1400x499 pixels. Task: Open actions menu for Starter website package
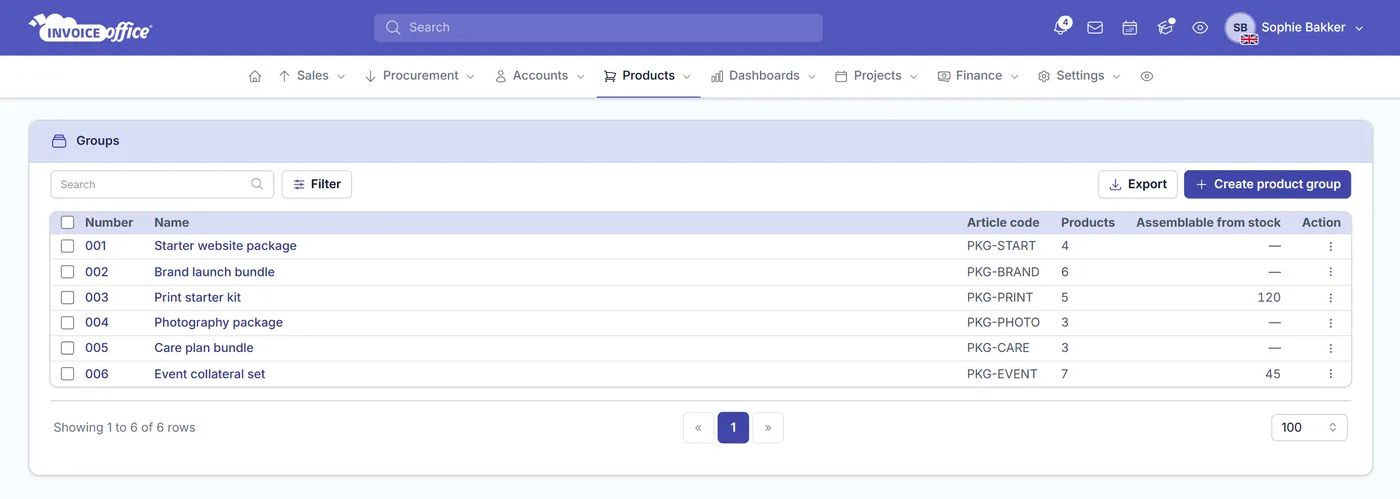click(1331, 246)
